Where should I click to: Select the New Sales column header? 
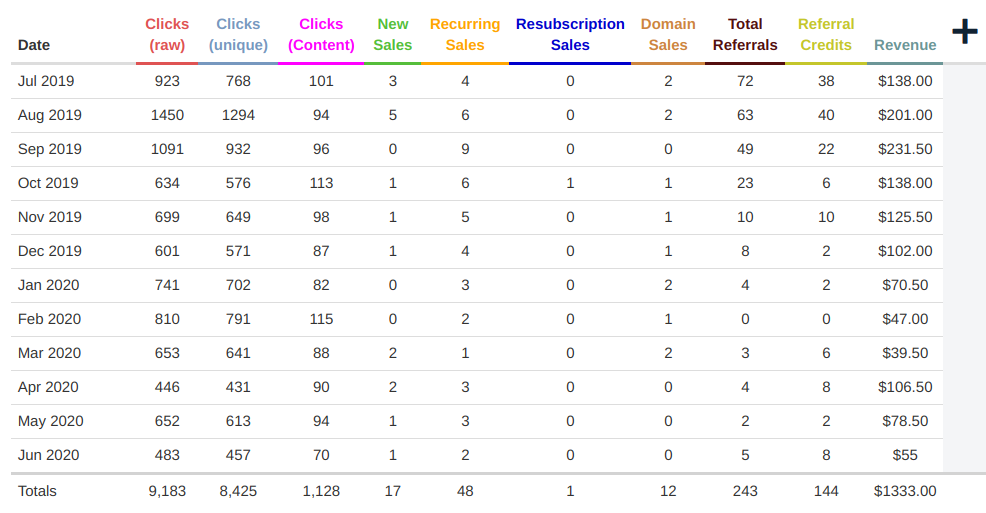coord(392,35)
